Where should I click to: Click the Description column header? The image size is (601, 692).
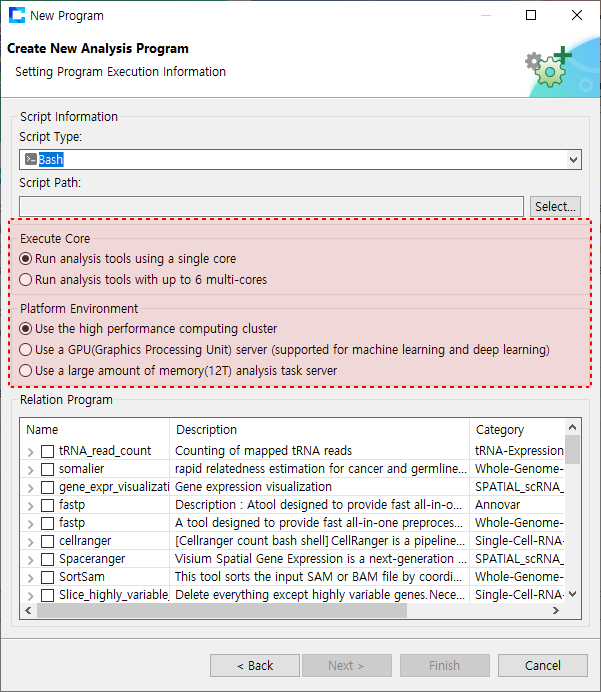pyautogui.click(x=319, y=430)
